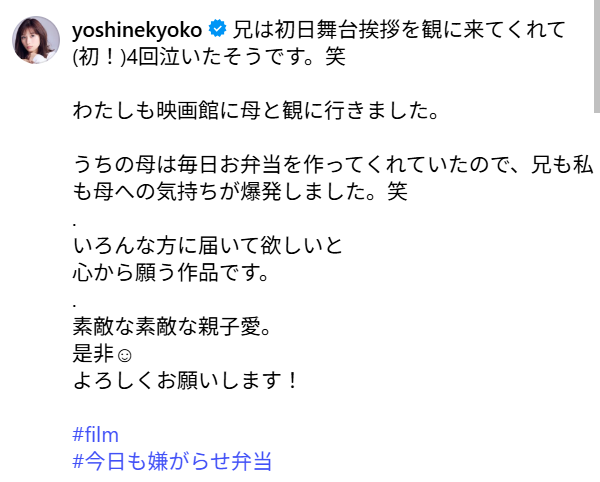Image resolution: width=600 pixels, height=482 pixels.
Task: Open the #film hashtag
Action: click(96, 435)
